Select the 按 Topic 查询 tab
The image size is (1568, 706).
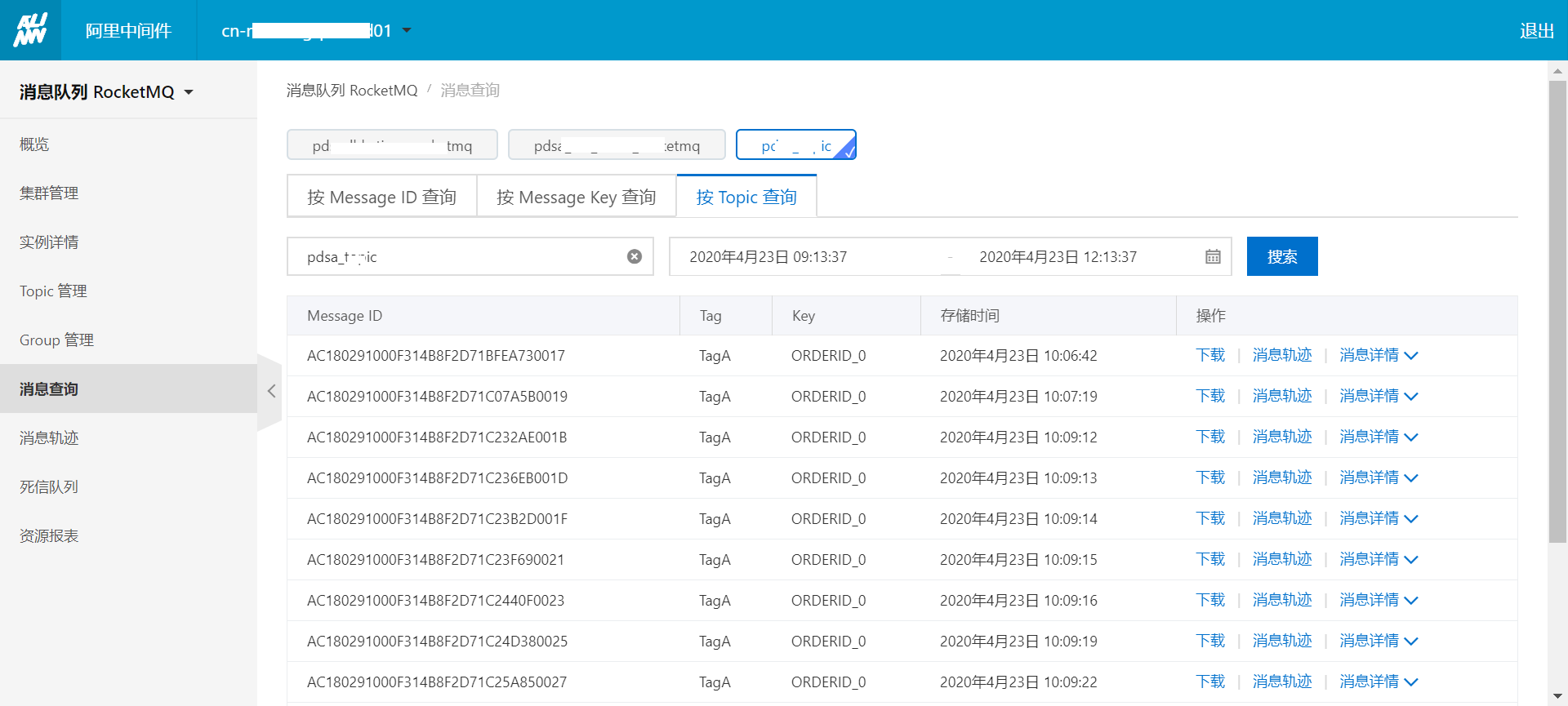click(746, 197)
